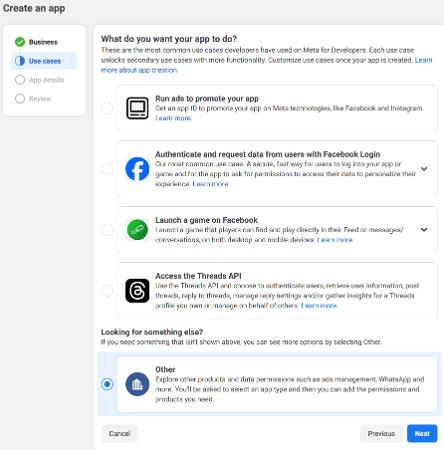
Task: Click the Cancel button
Action: coord(119,433)
